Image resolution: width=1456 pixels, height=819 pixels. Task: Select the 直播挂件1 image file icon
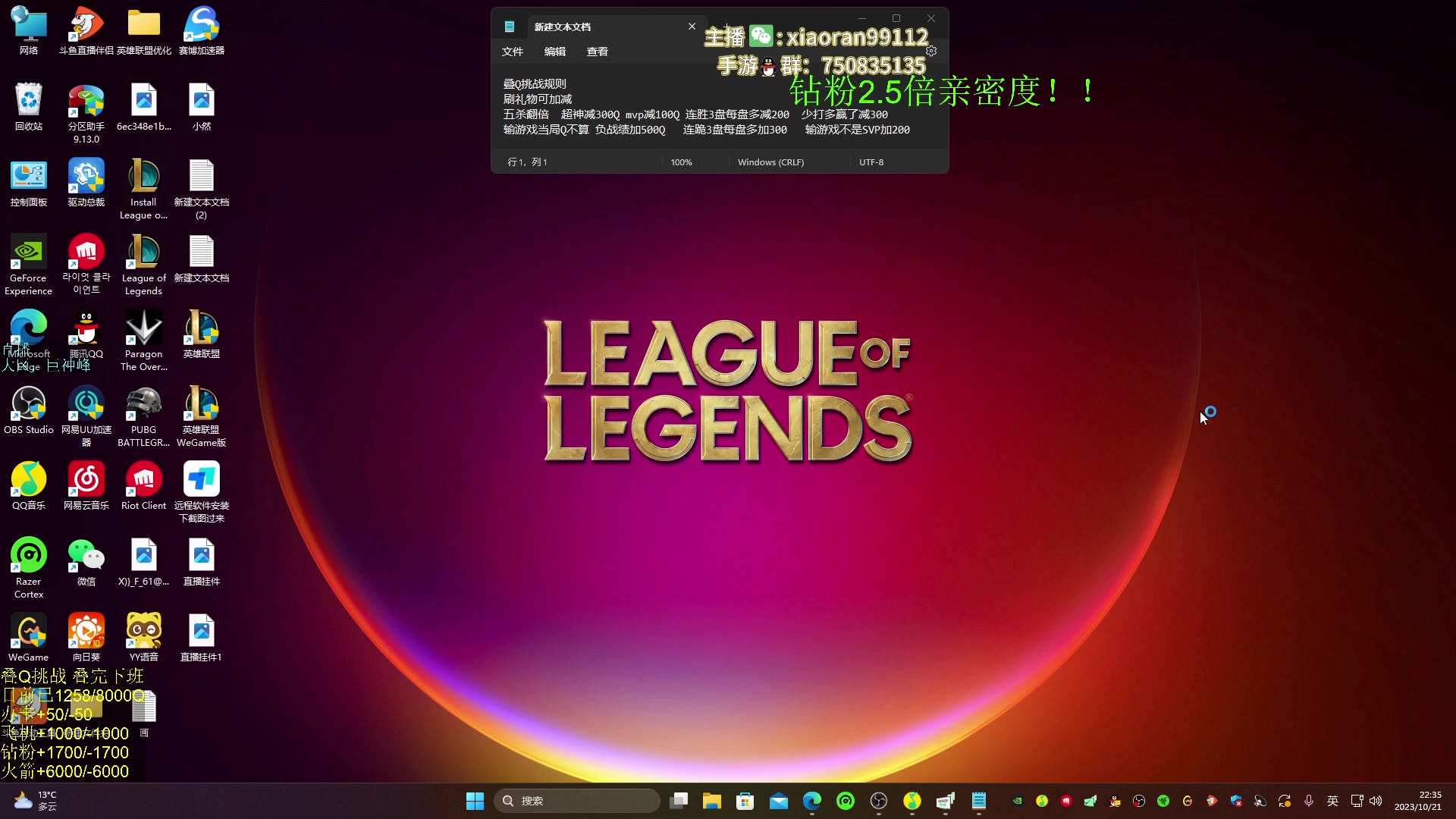click(x=202, y=638)
